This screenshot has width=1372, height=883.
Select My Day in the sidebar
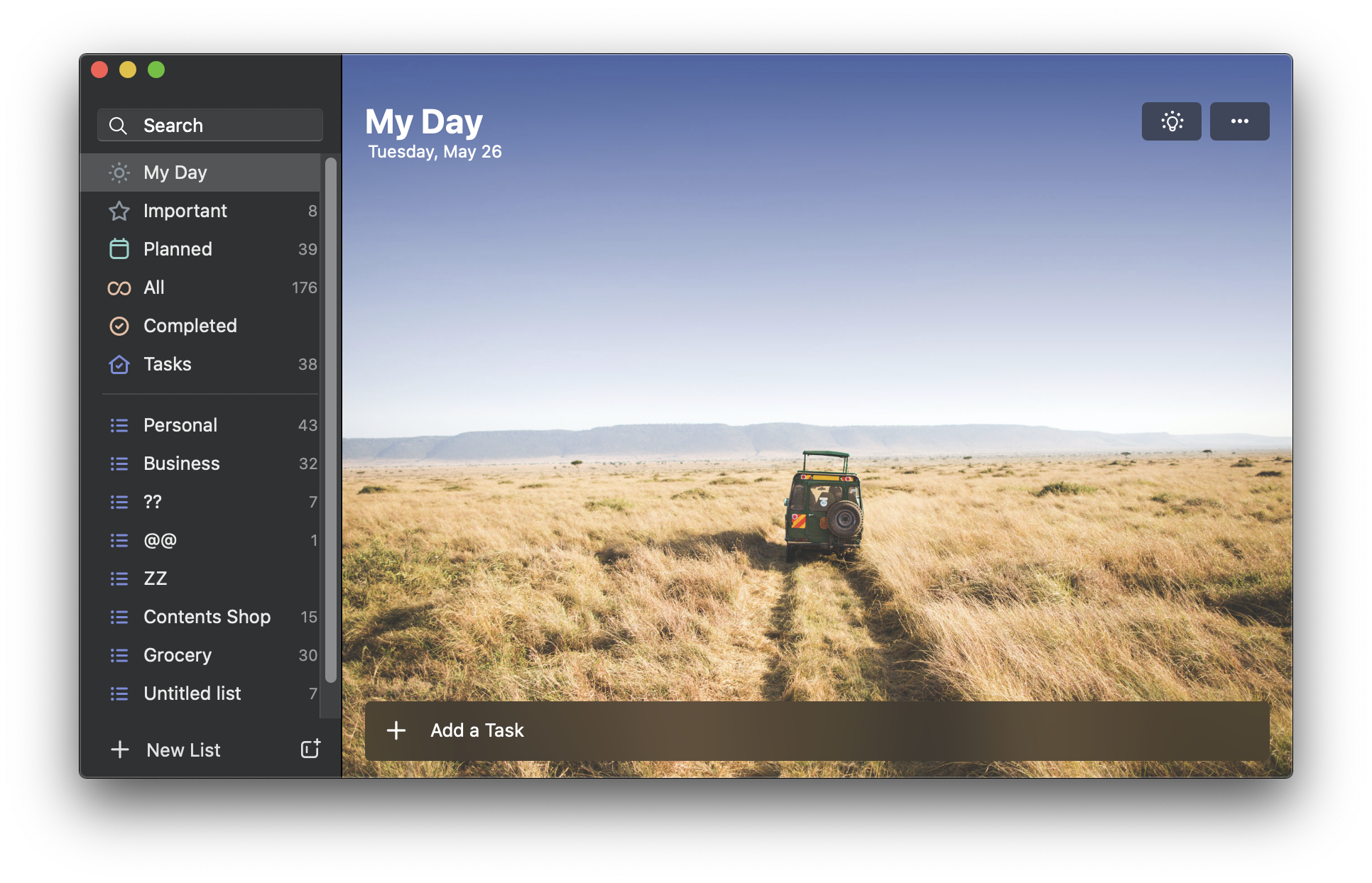(175, 172)
